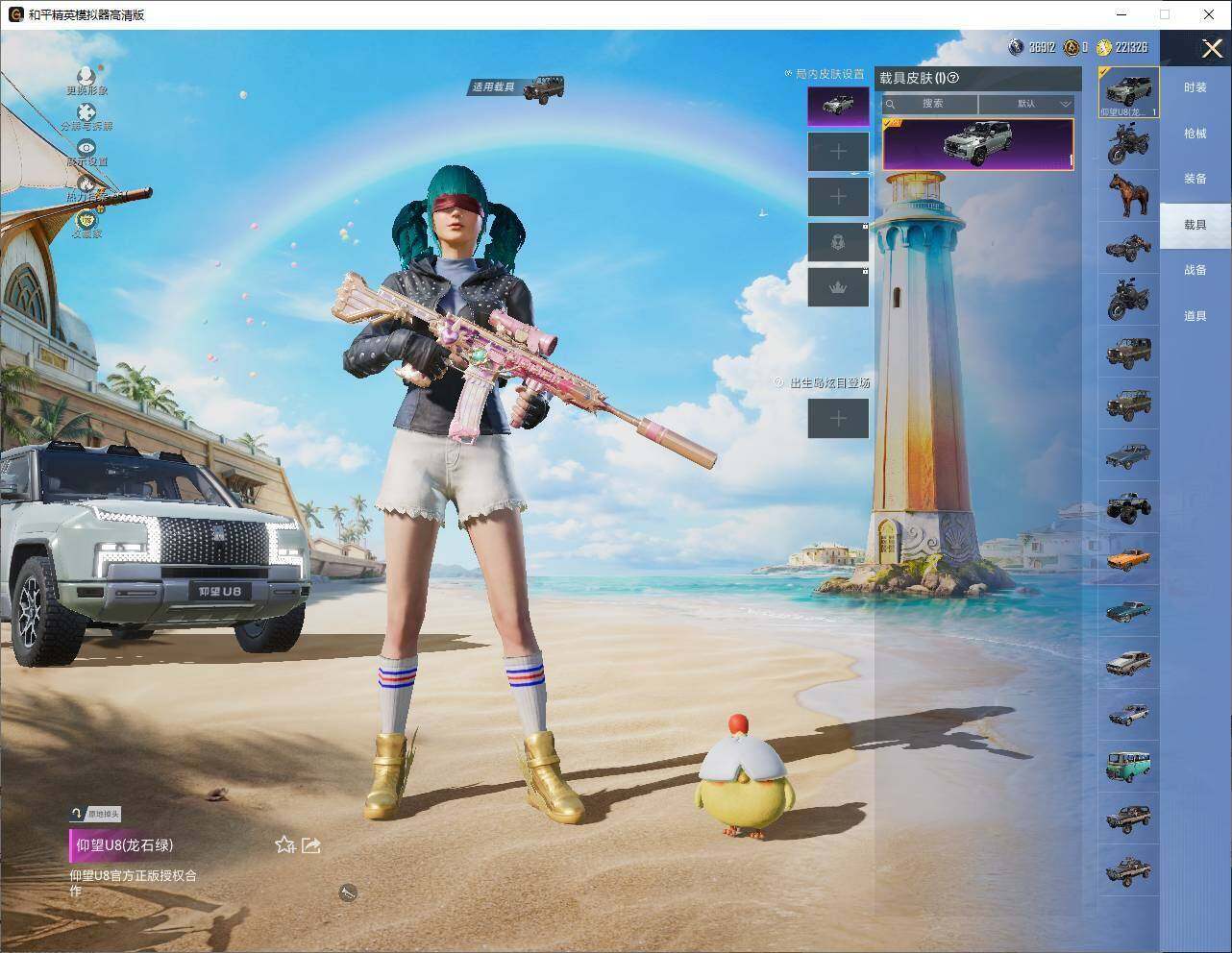This screenshot has width=1232, height=953.
Task: Select the horse in vehicle list
Action: [x=1128, y=195]
